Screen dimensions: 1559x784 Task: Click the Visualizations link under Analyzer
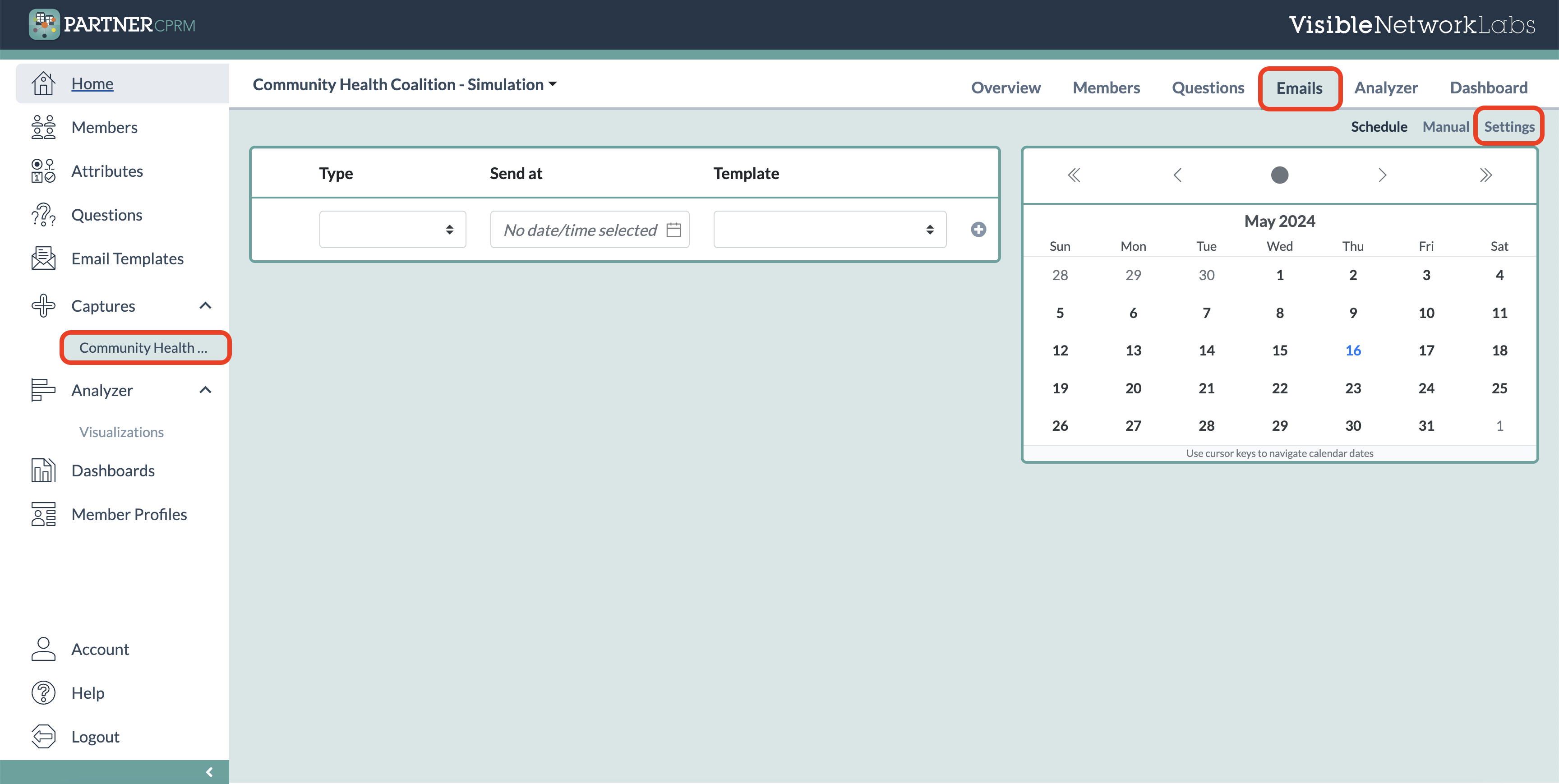(x=121, y=432)
